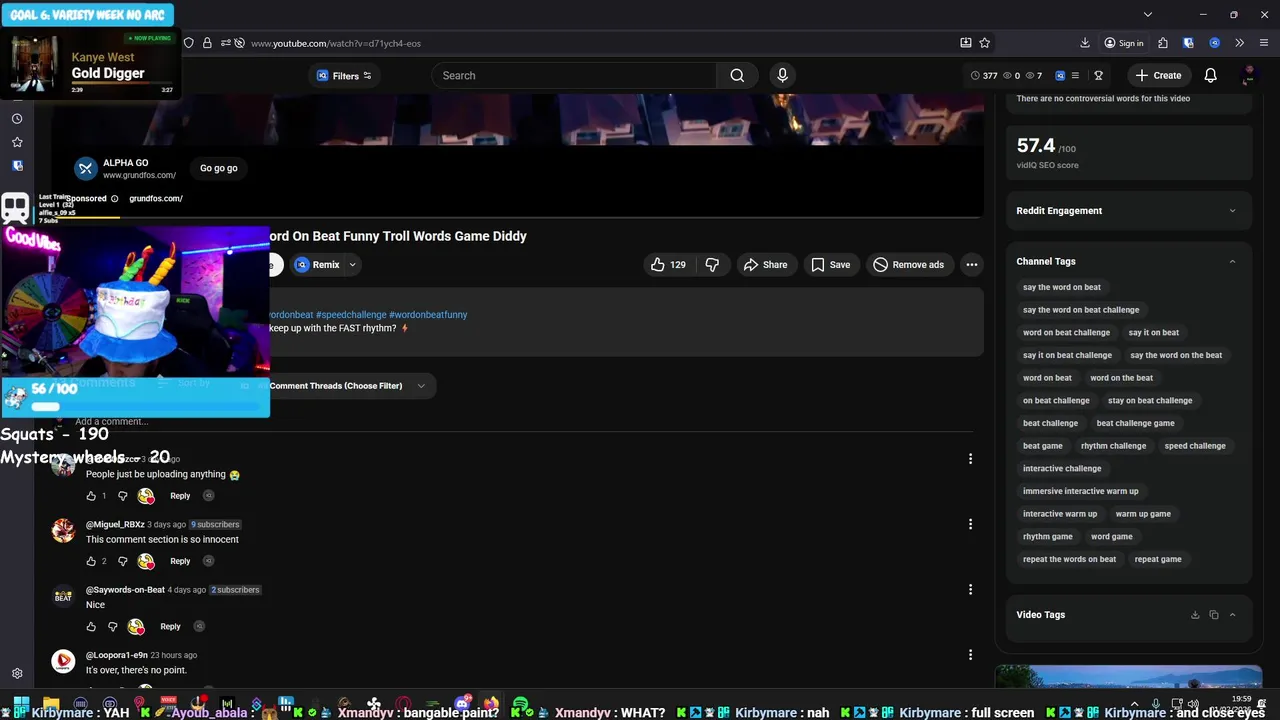
Task: Open the @Miguel_RBXz channel link
Action: (115, 524)
